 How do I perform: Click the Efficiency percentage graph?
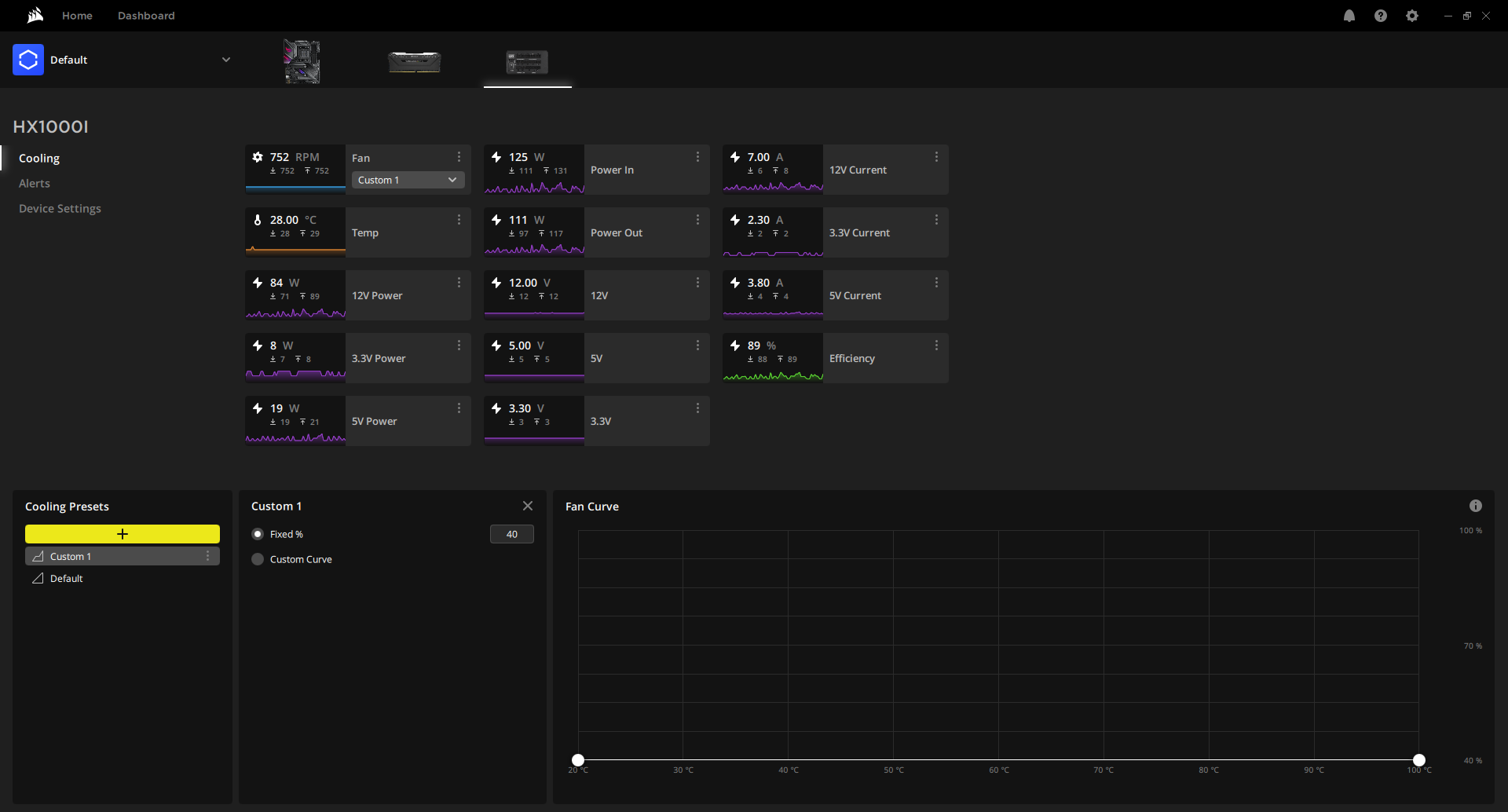[773, 376]
